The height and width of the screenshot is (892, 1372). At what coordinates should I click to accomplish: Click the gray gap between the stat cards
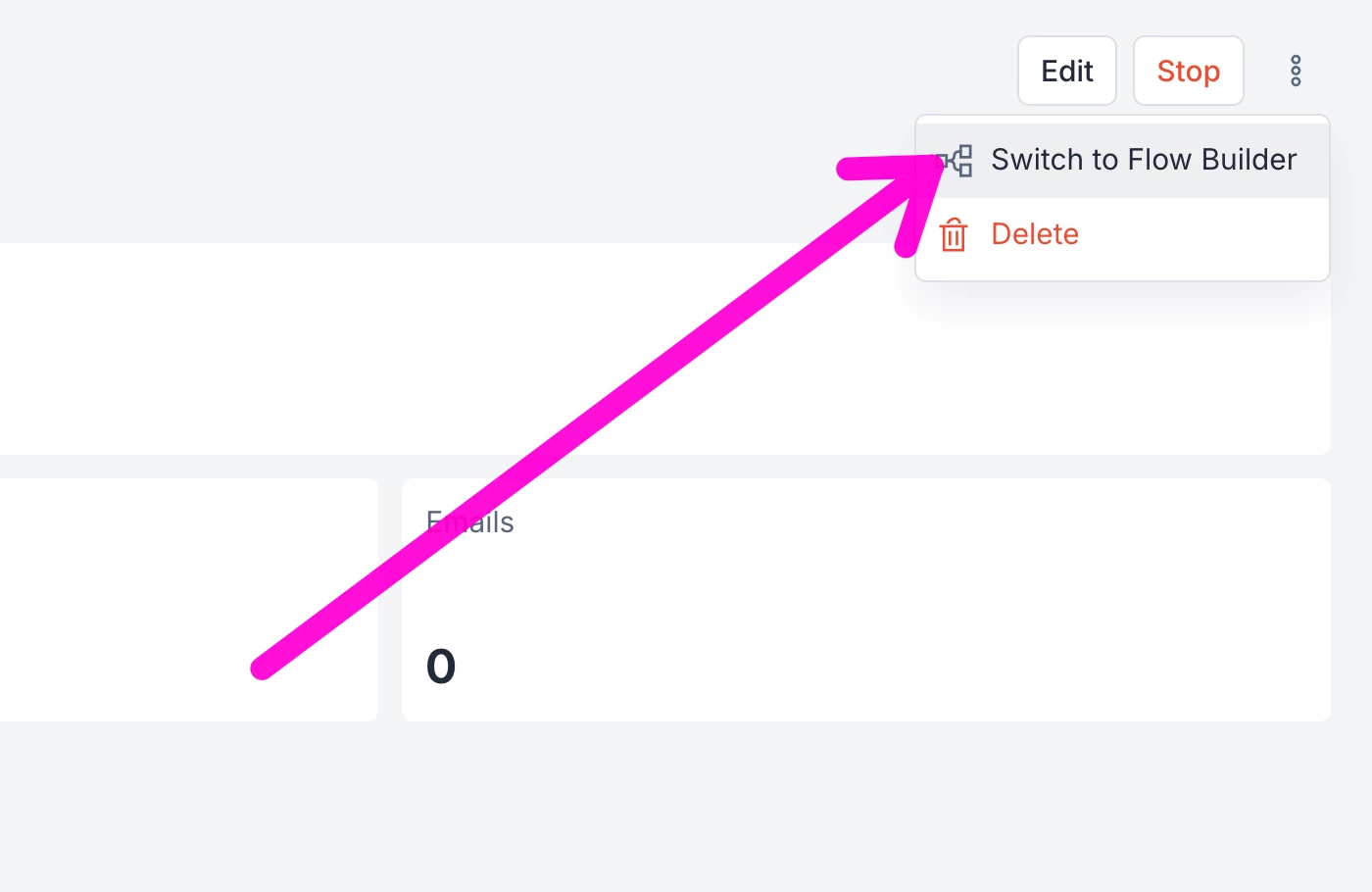(390, 600)
